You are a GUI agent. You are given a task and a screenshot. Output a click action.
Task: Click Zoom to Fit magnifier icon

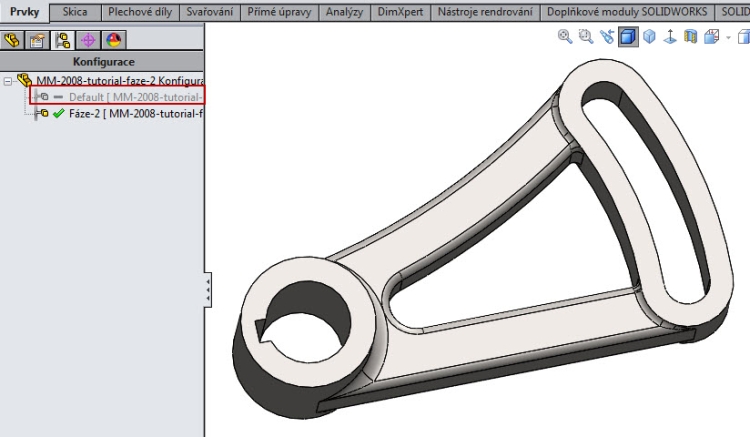pos(565,37)
